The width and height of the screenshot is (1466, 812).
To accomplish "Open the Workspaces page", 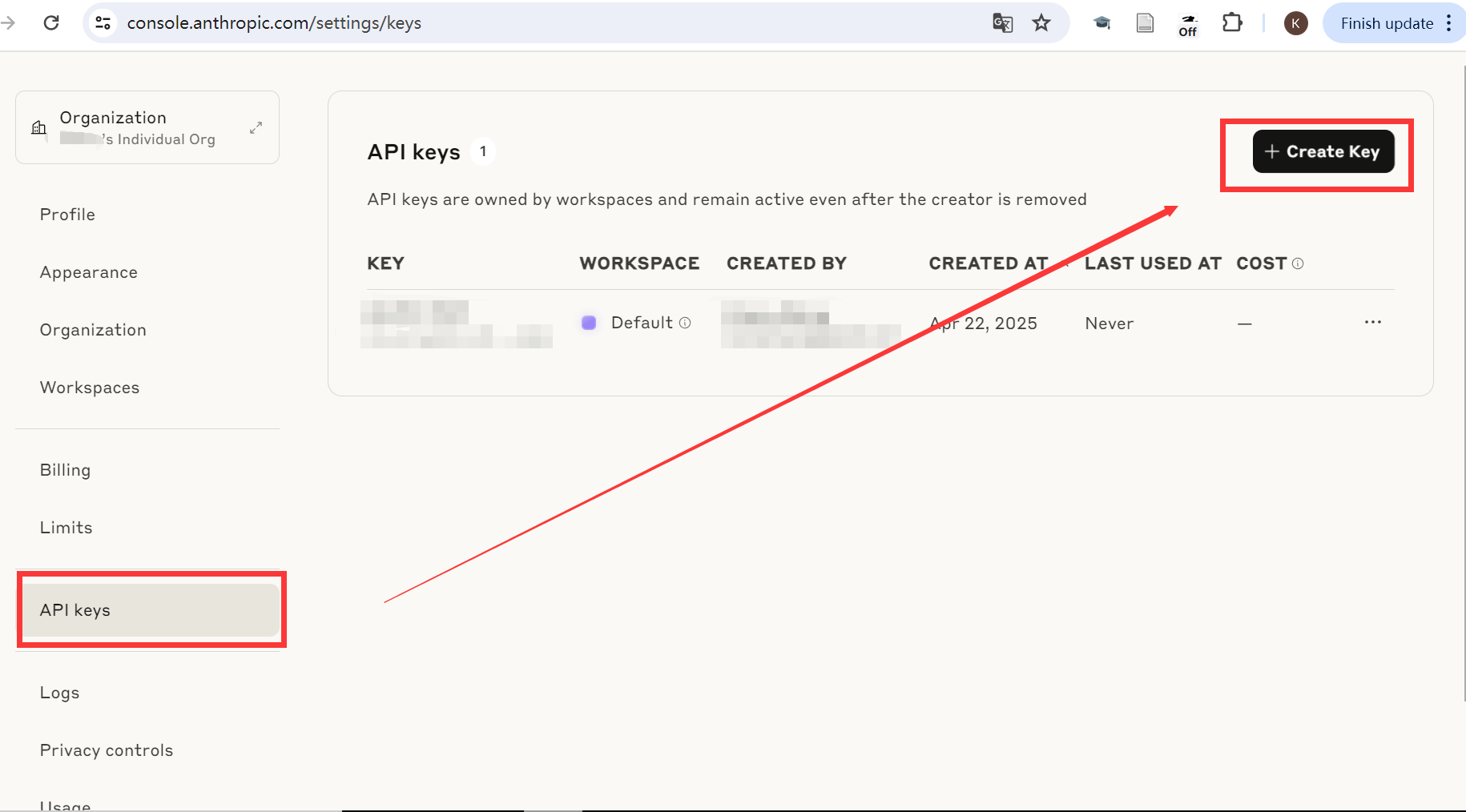I will tap(90, 388).
